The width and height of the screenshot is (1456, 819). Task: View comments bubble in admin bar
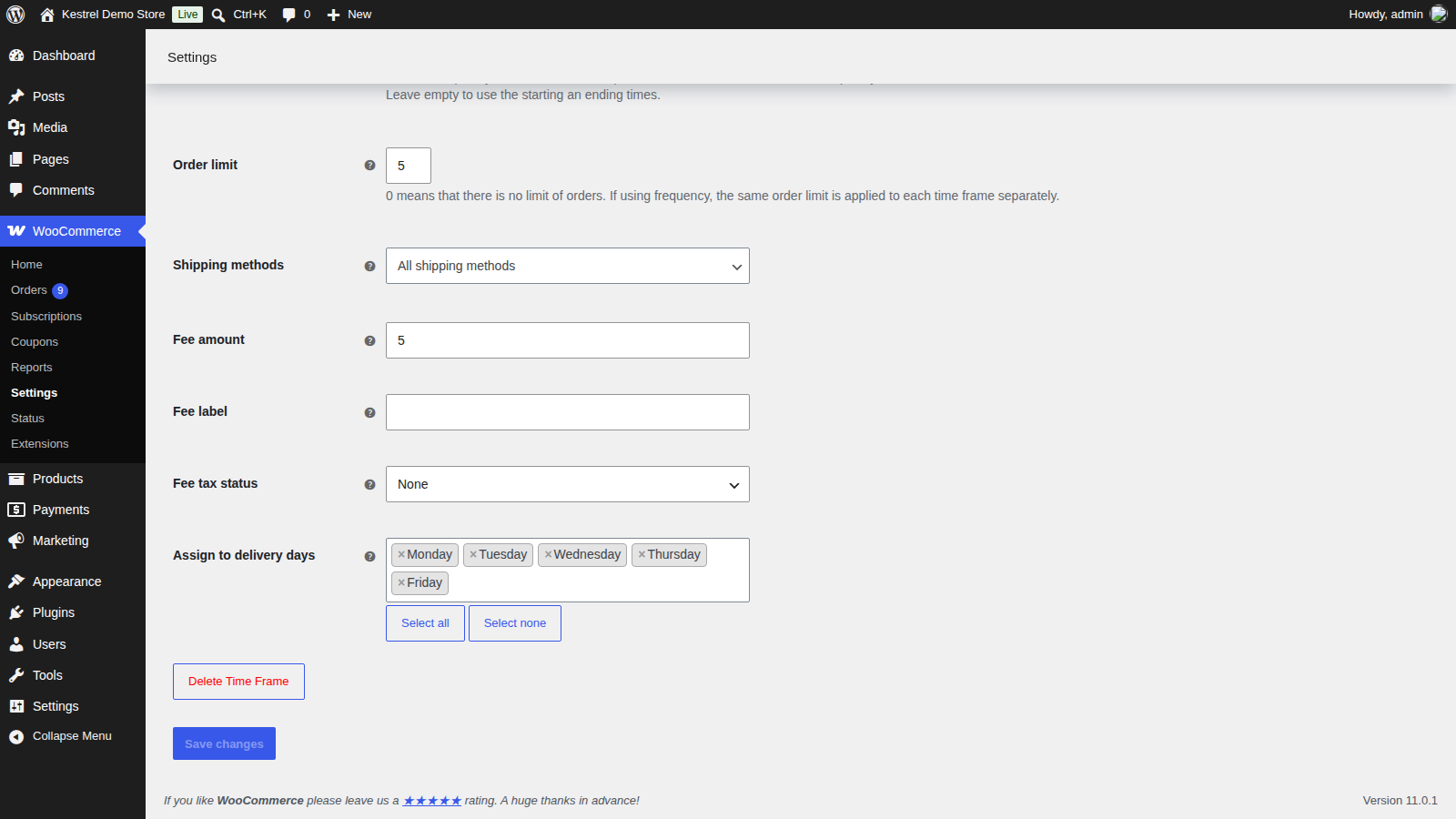pyautogui.click(x=288, y=15)
